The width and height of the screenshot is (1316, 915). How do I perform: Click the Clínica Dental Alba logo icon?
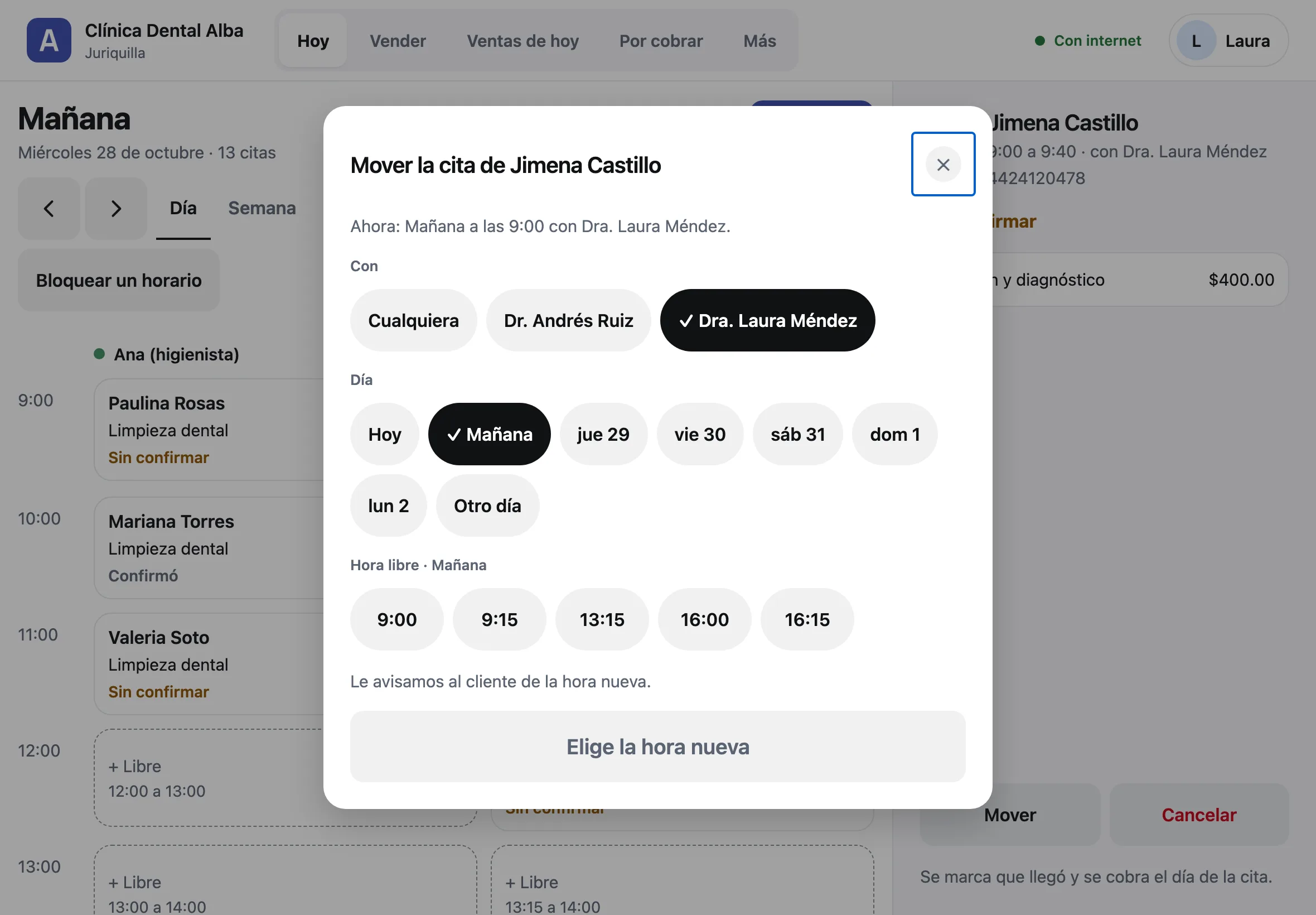49,40
